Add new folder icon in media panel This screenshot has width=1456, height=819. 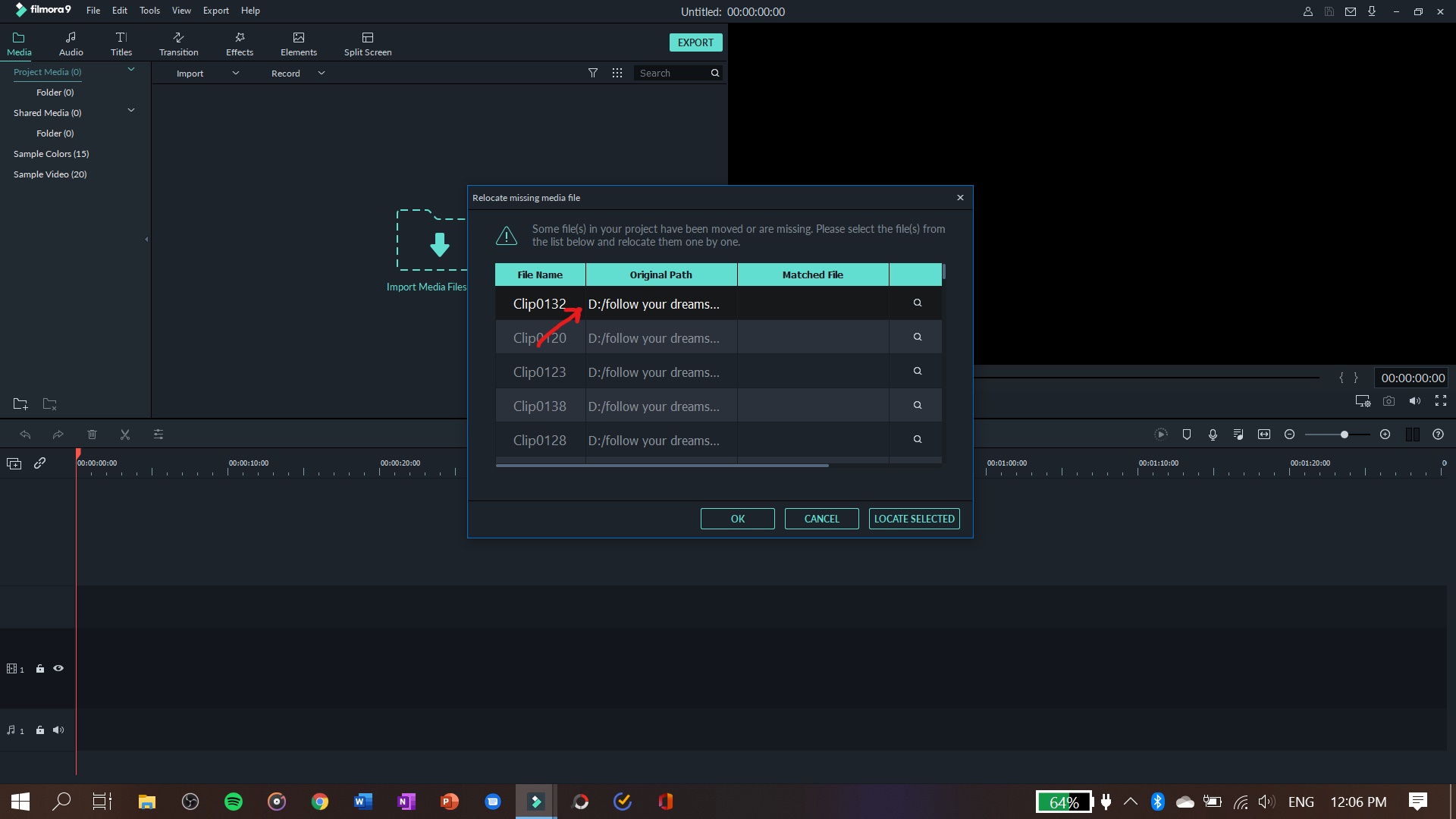(20, 403)
